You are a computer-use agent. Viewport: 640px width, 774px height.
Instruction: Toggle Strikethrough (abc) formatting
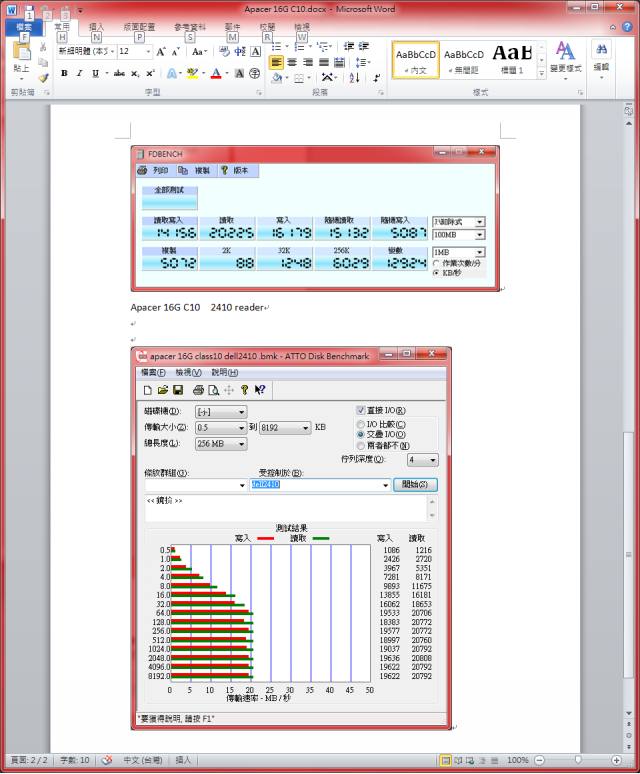(119, 74)
